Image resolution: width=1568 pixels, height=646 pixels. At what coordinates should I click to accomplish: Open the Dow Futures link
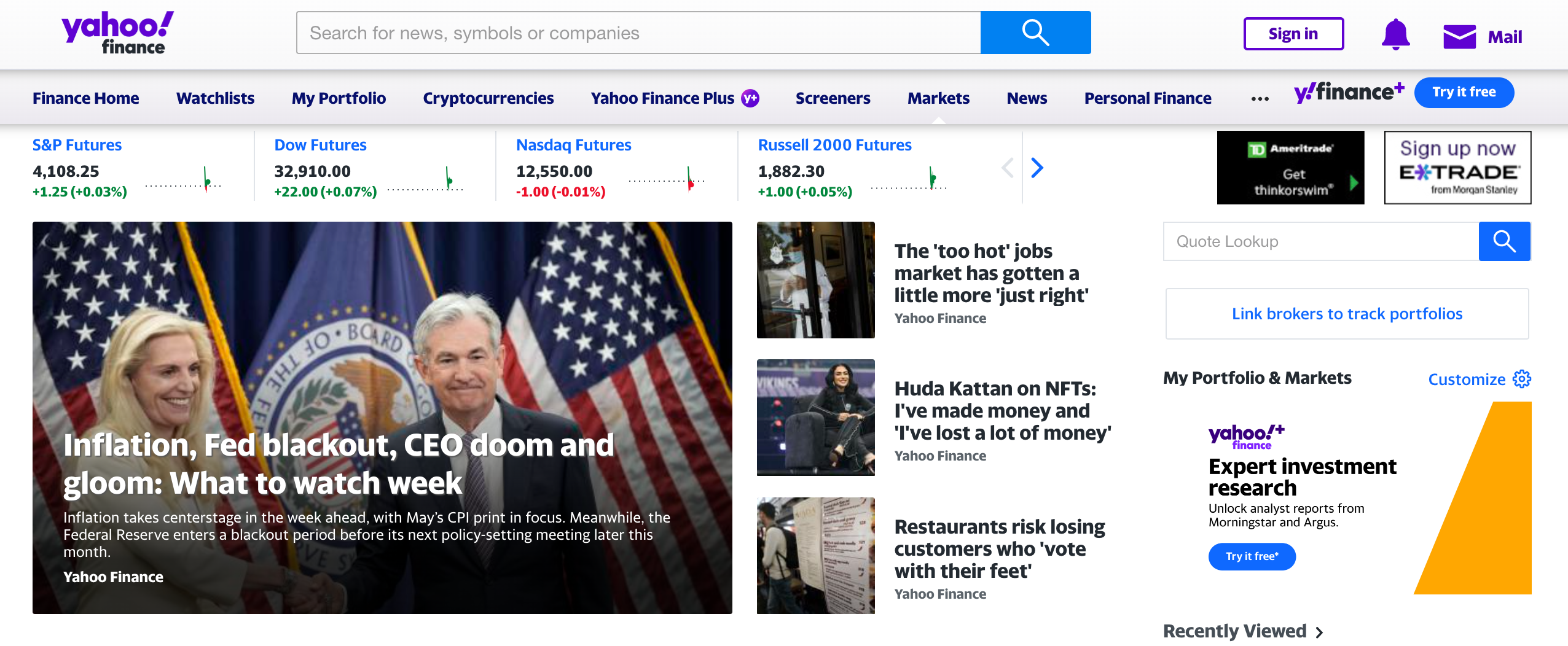pyautogui.click(x=320, y=145)
